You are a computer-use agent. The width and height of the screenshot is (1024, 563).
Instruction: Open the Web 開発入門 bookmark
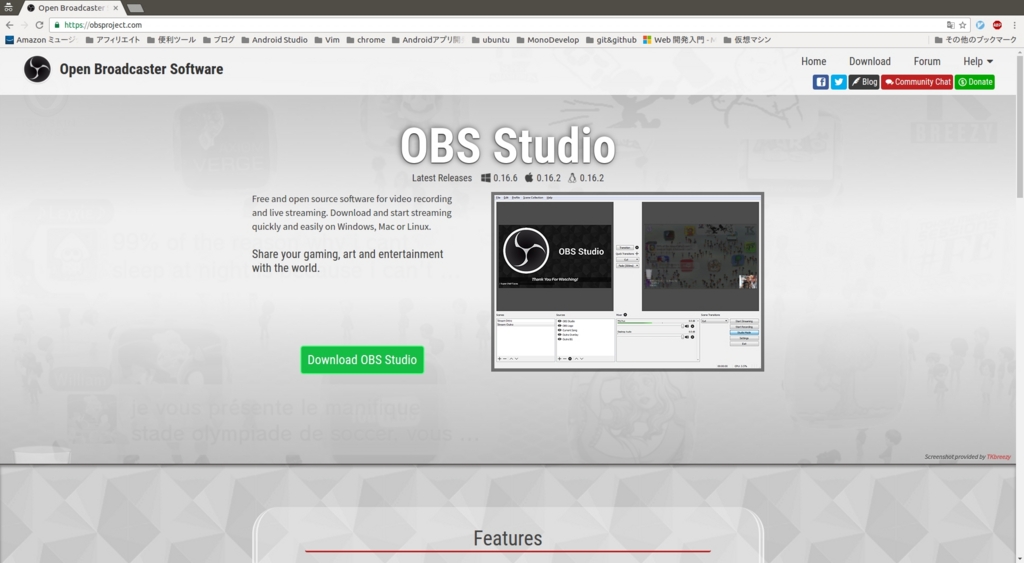tap(680, 40)
